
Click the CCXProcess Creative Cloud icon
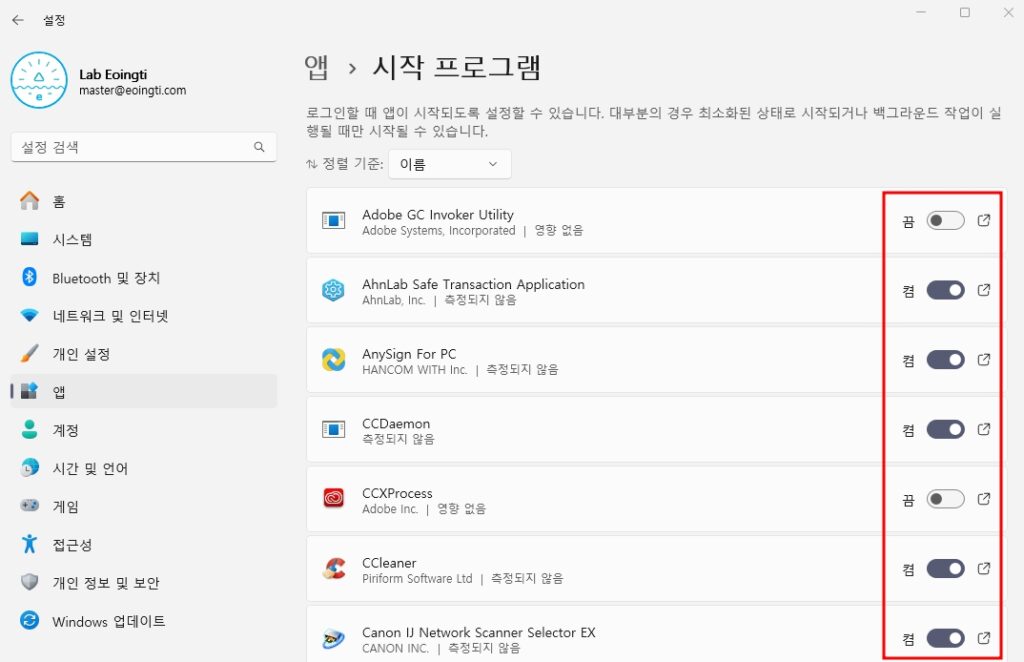coord(334,499)
